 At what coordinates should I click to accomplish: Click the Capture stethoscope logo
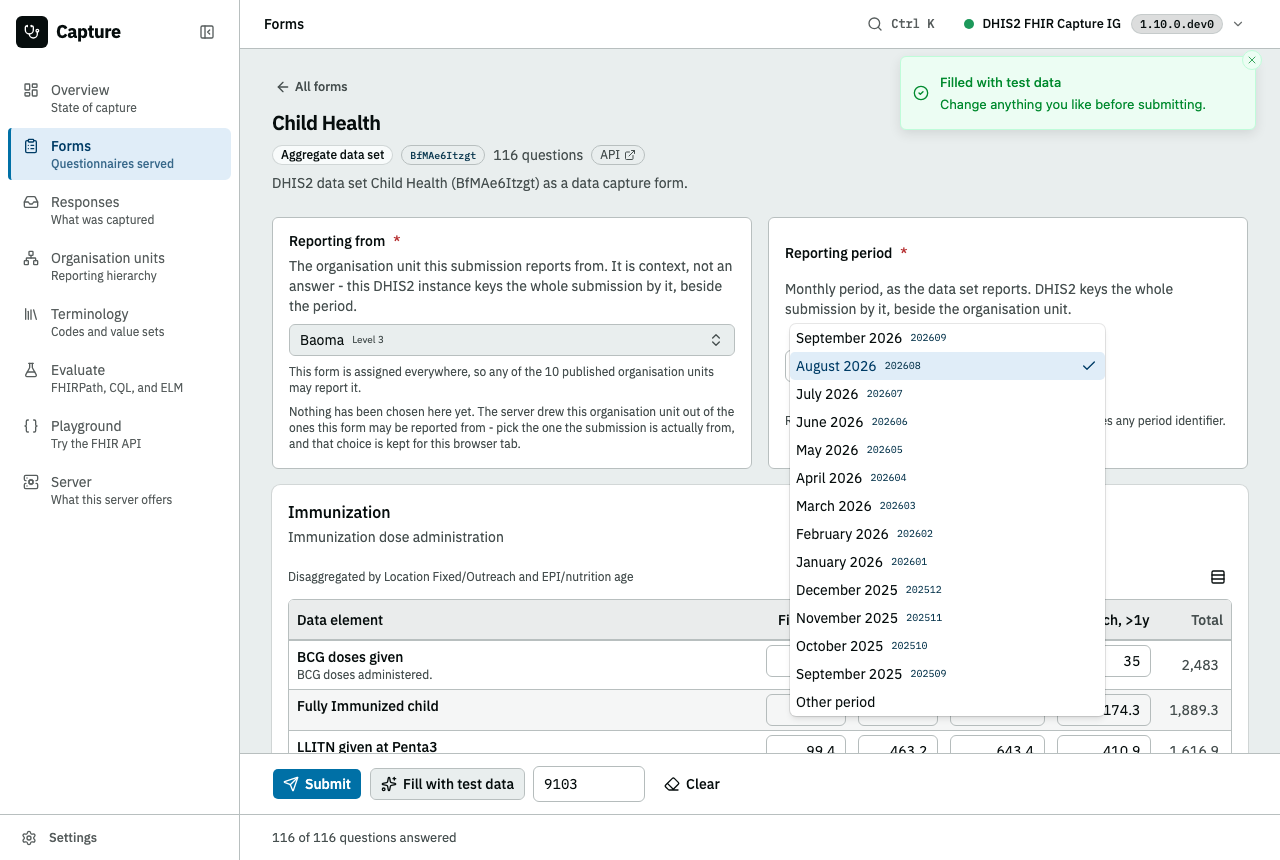click(x=32, y=32)
